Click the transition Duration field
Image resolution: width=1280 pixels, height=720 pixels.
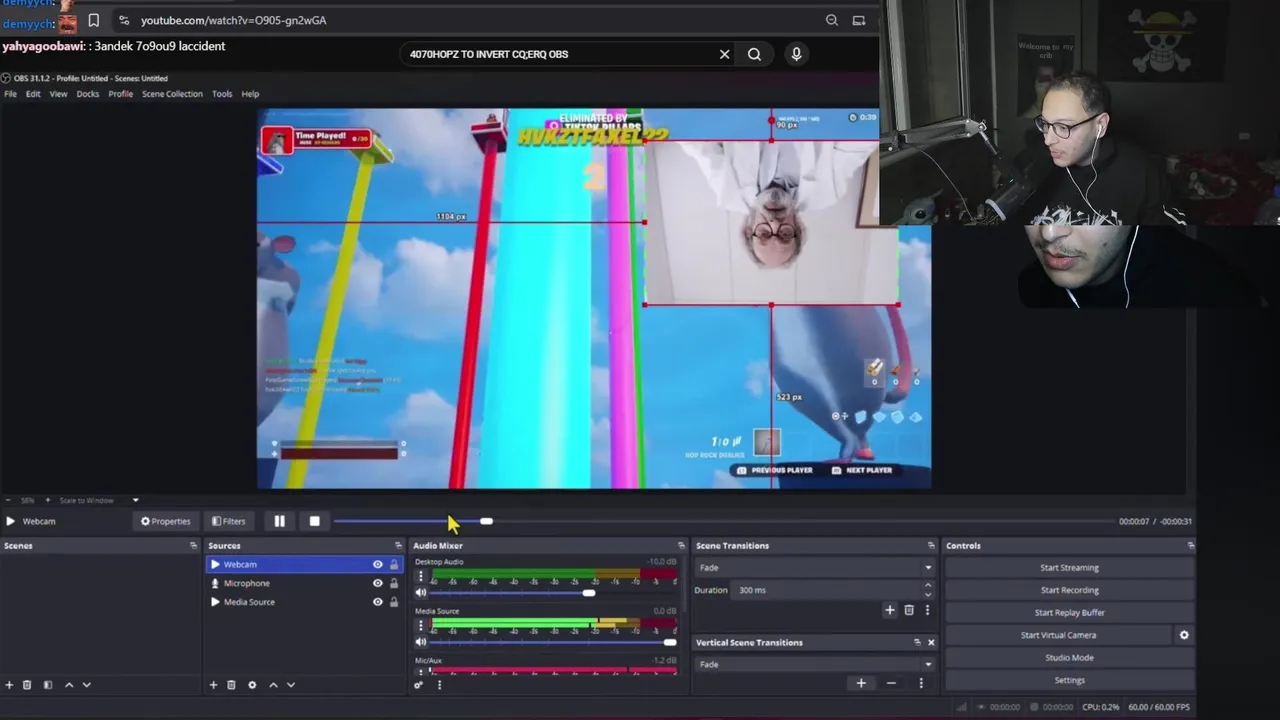click(827, 590)
